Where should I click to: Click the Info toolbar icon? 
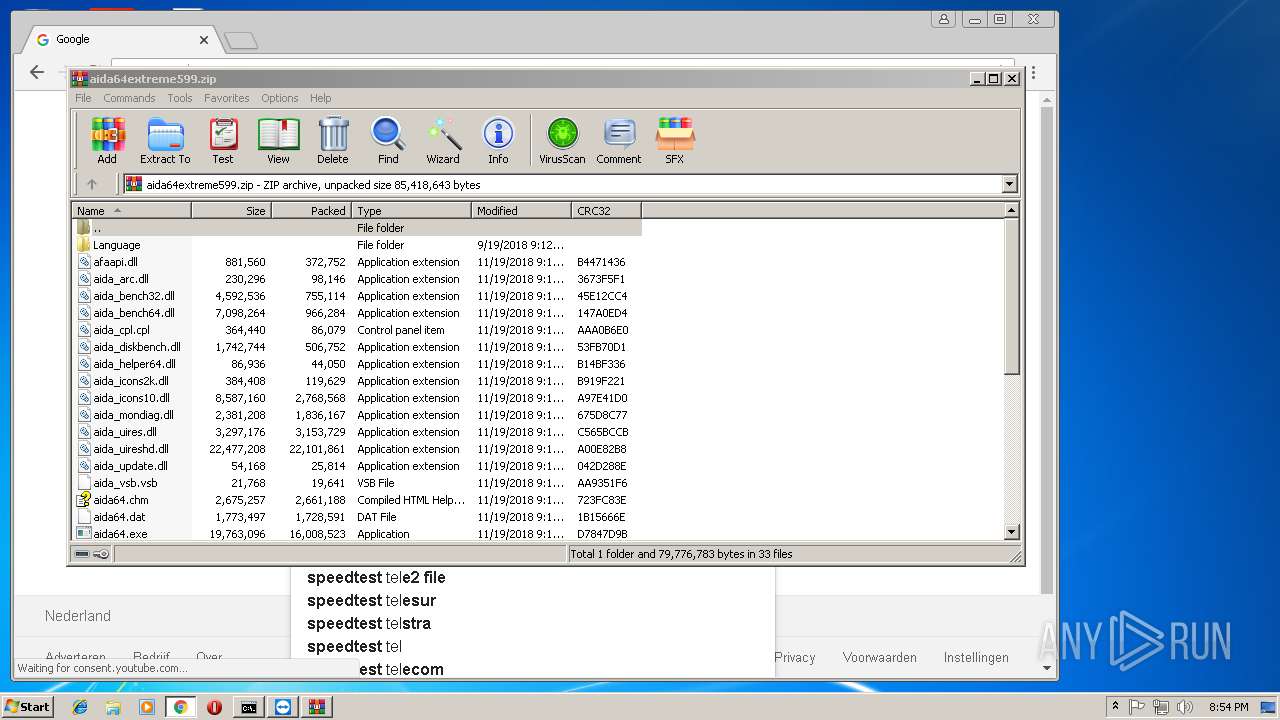(498, 141)
